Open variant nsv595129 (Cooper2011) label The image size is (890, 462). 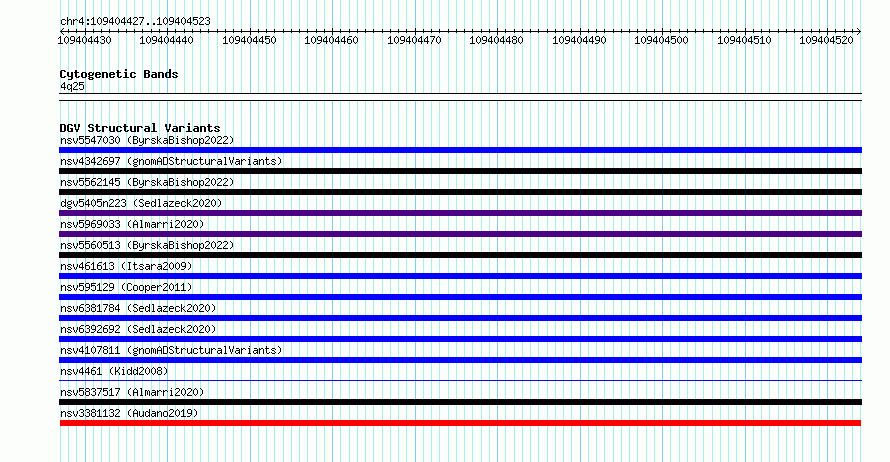pos(126,287)
